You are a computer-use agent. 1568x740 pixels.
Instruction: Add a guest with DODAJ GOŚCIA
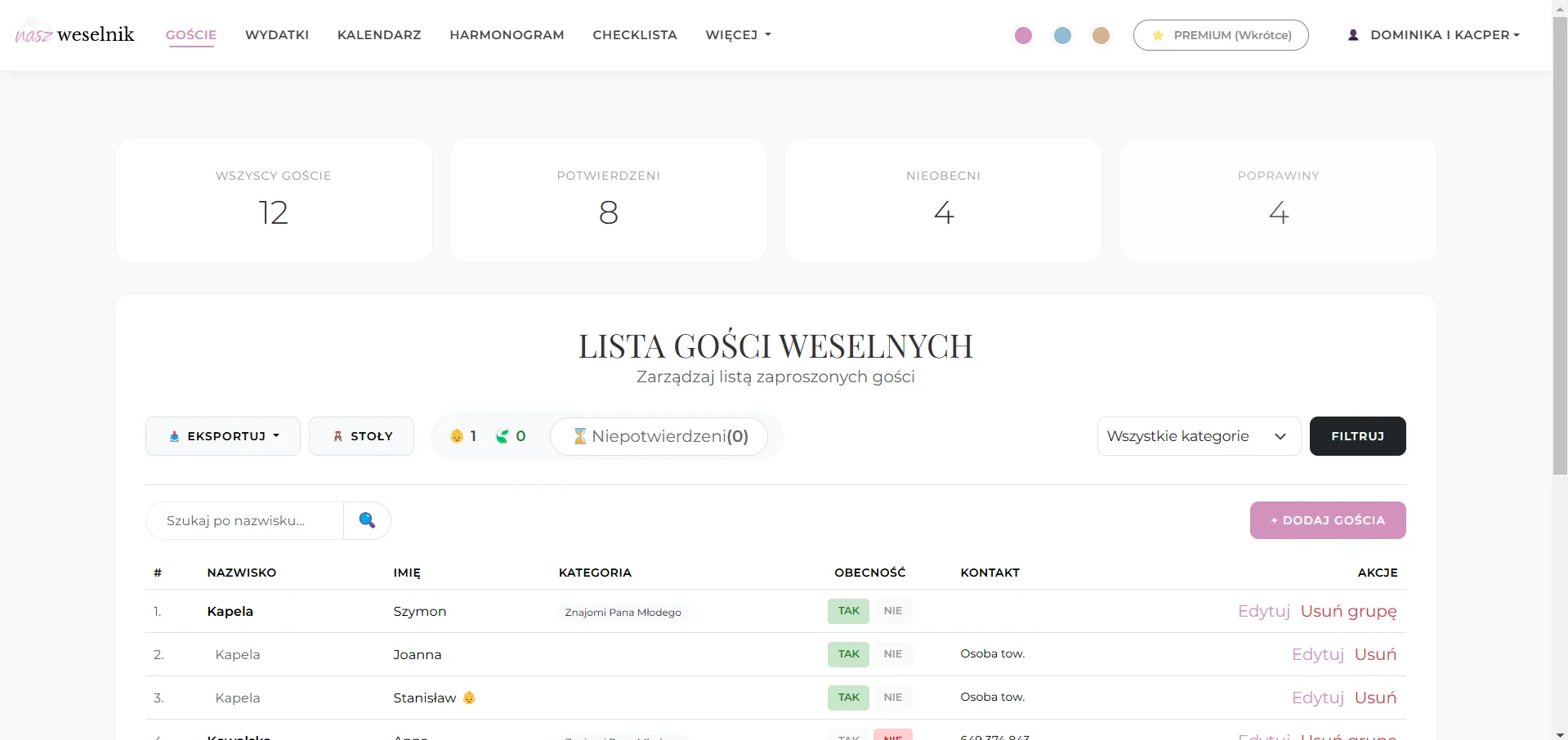pyautogui.click(x=1328, y=520)
